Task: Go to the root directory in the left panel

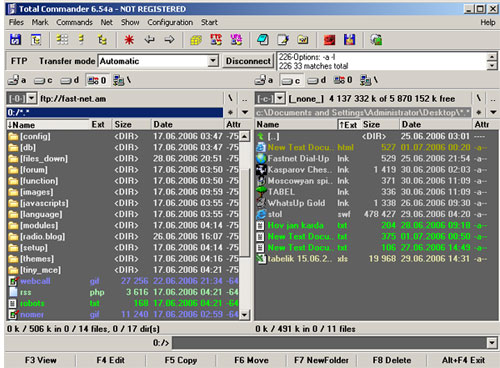Action: (x=230, y=99)
